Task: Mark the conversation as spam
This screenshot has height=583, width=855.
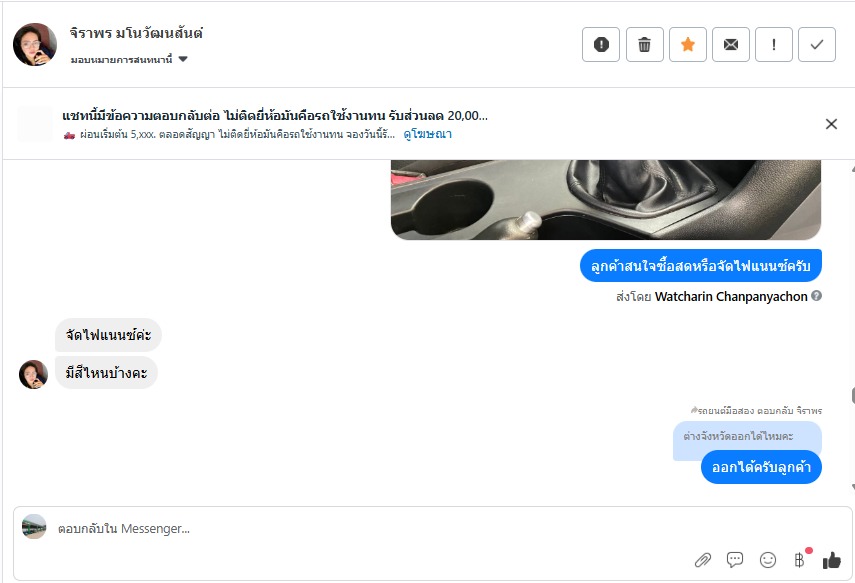Action: [x=601, y=44]
